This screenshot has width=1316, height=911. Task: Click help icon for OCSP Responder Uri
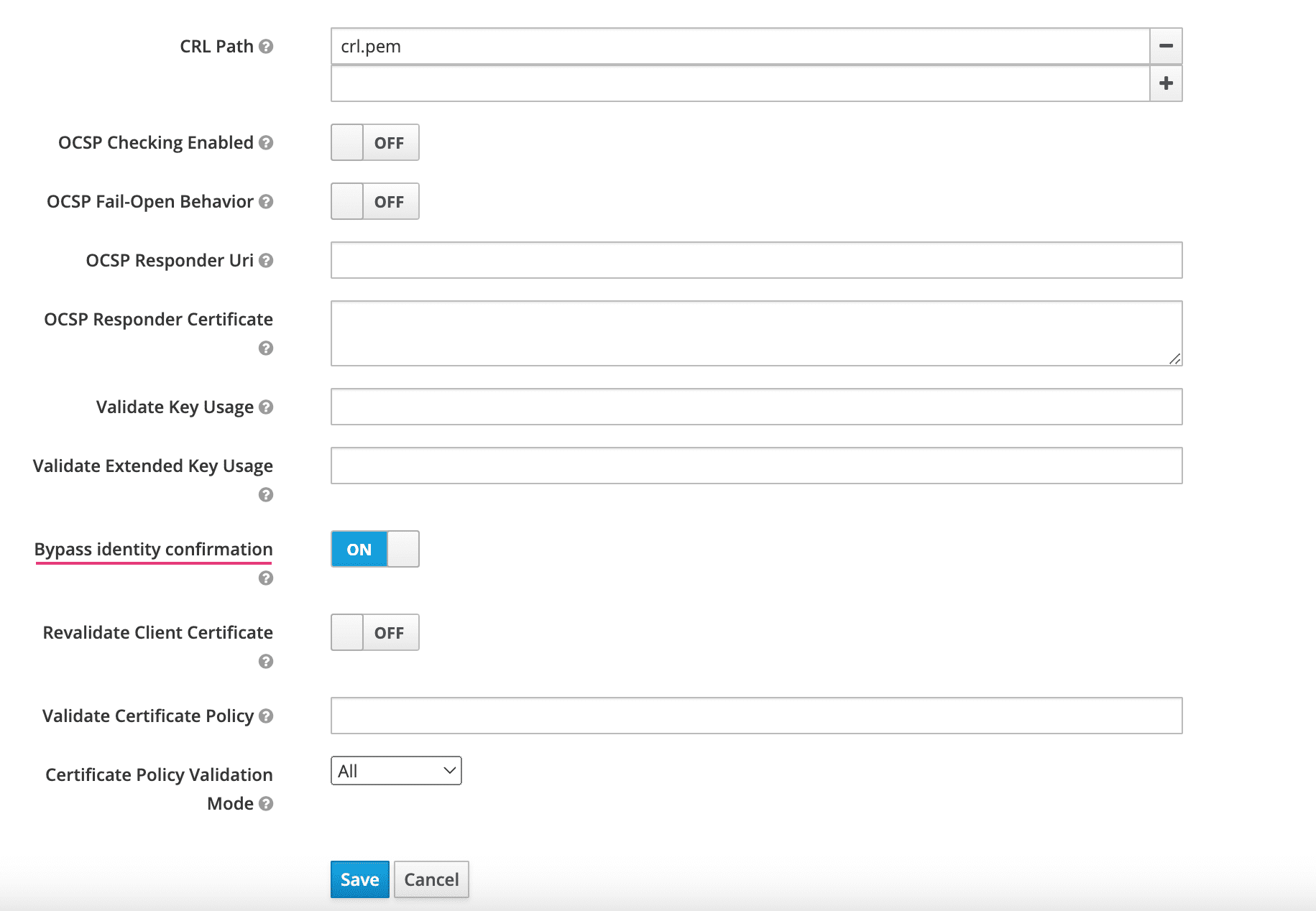tap(266, 261)
